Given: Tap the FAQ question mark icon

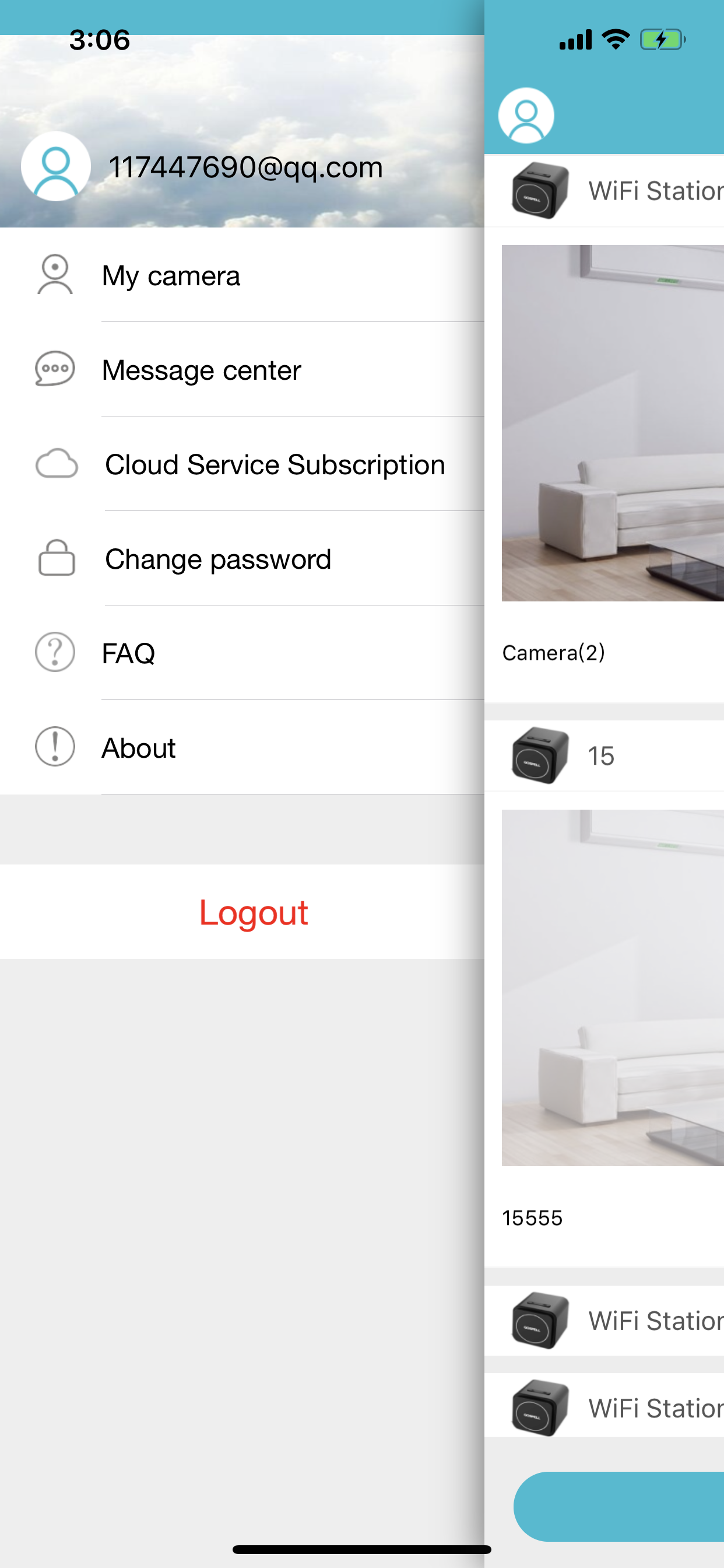Looking at the screenshot, I should pyautogui.click(x=55, y=653).
